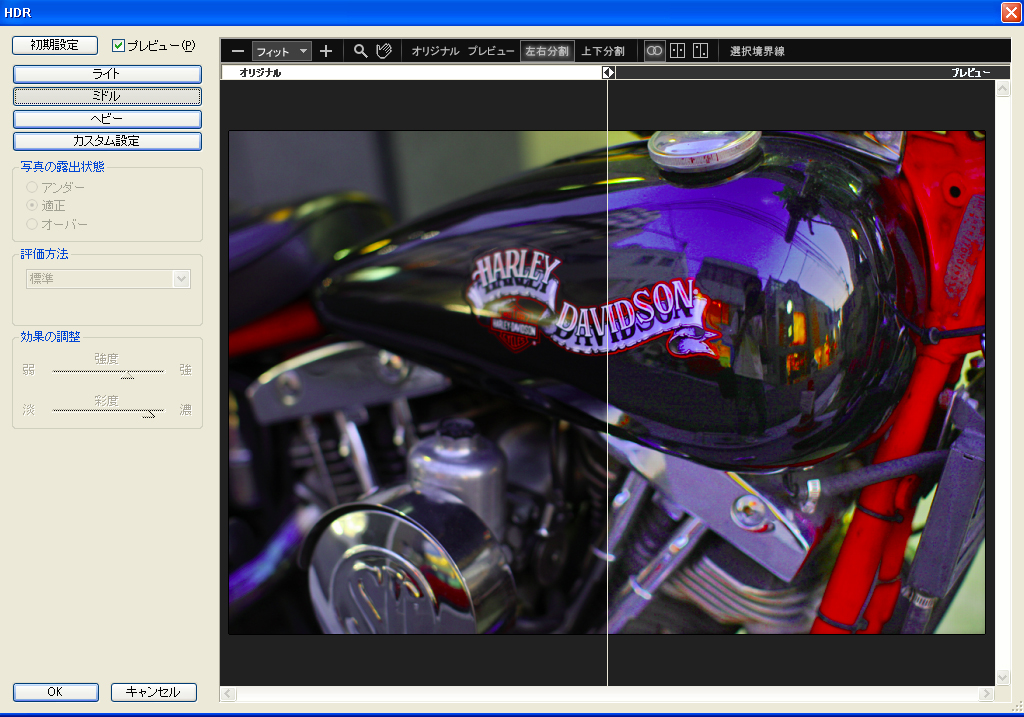Zoom in with the plus icon
Viewport: 1024px width, 717px height.
click(x=326, y=50)
